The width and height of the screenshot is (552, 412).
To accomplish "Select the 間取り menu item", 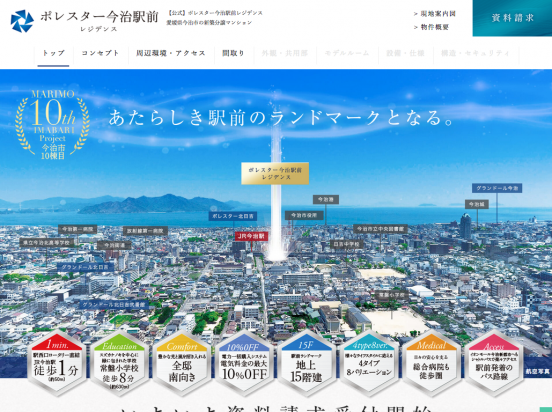I will click(233, 54).
